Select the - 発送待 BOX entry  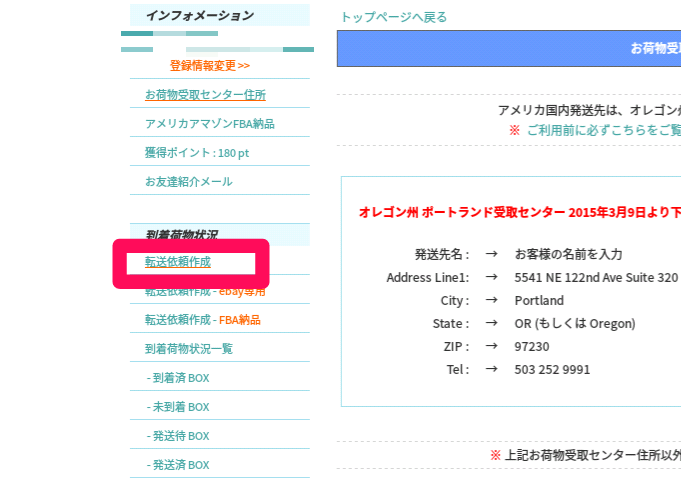pyautogui.click(x=178, y=436)
